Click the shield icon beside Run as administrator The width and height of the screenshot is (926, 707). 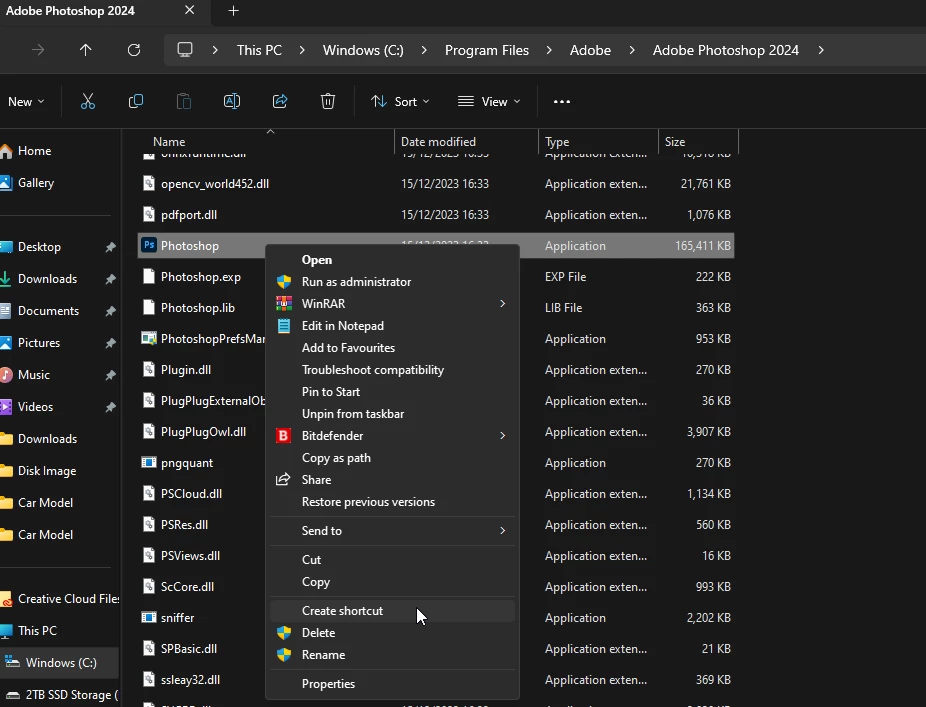[x=284, y=282]
